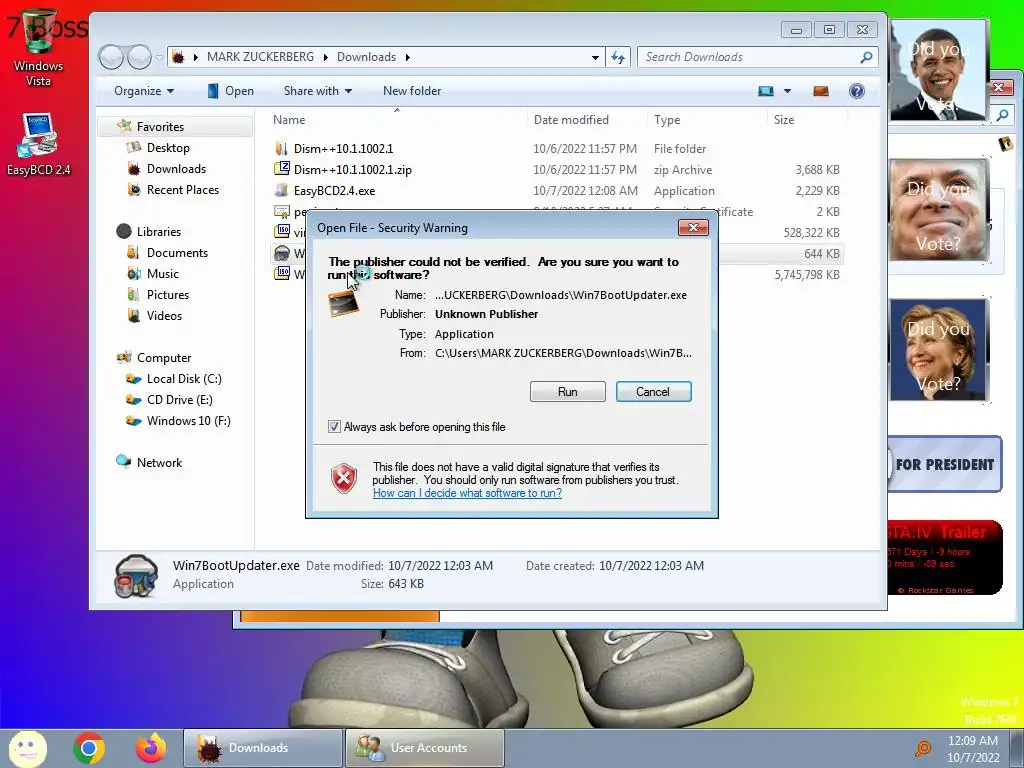The image size is (1024, 768).
Task: Select Network in the navigation pane
Action: (159, 462)
